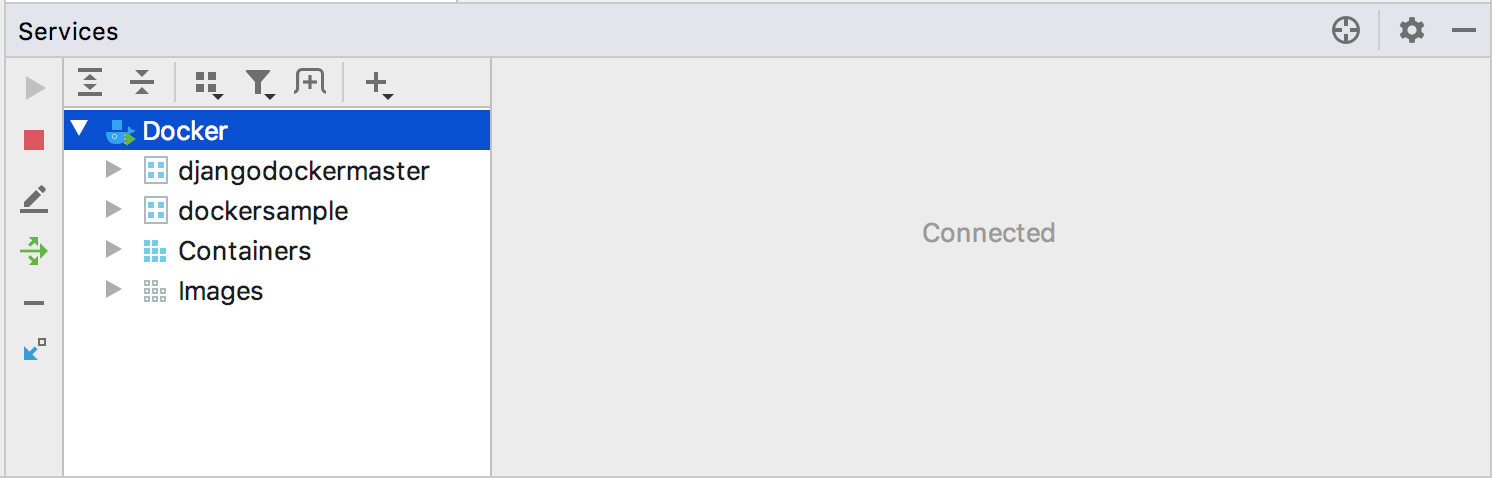Click the Expand All toolbar icon
This screenshot has height=478, width=1492.
(x=91, y=83)
